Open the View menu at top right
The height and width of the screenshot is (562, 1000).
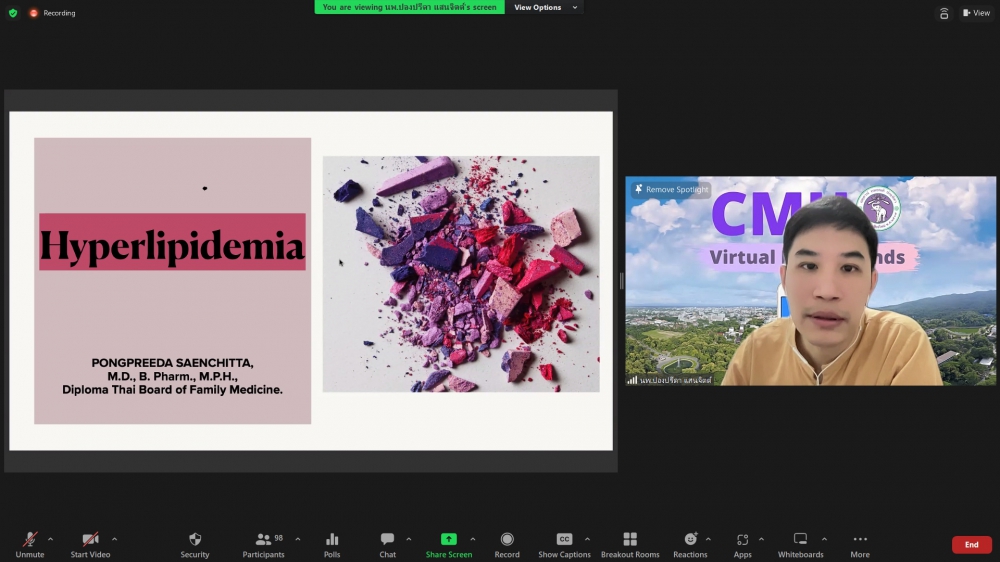pos(976,13)
